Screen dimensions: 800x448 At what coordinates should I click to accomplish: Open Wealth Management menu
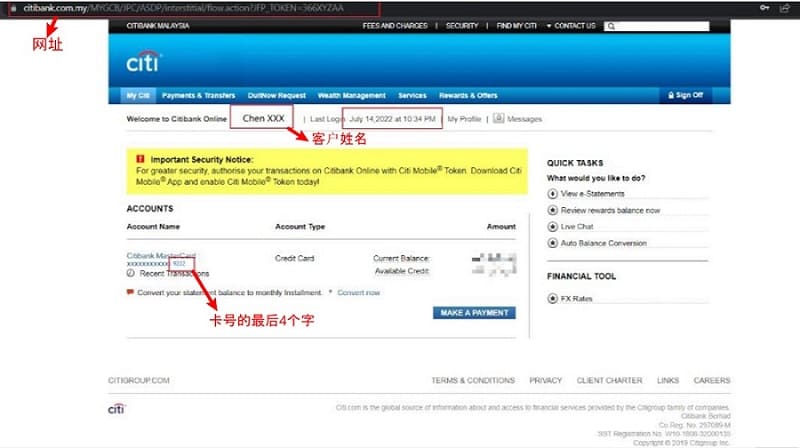click(x=352, y=95)
